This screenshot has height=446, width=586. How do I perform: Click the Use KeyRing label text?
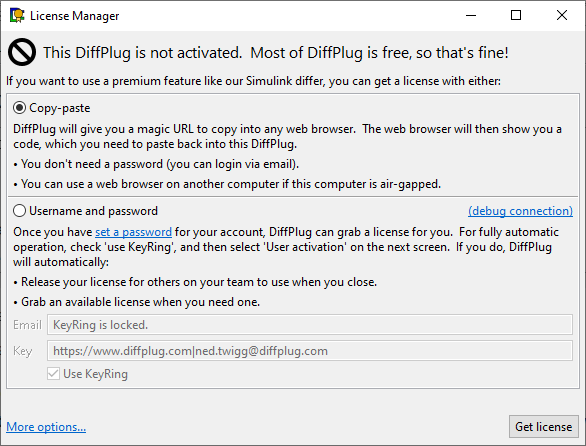tap(95, 374)
